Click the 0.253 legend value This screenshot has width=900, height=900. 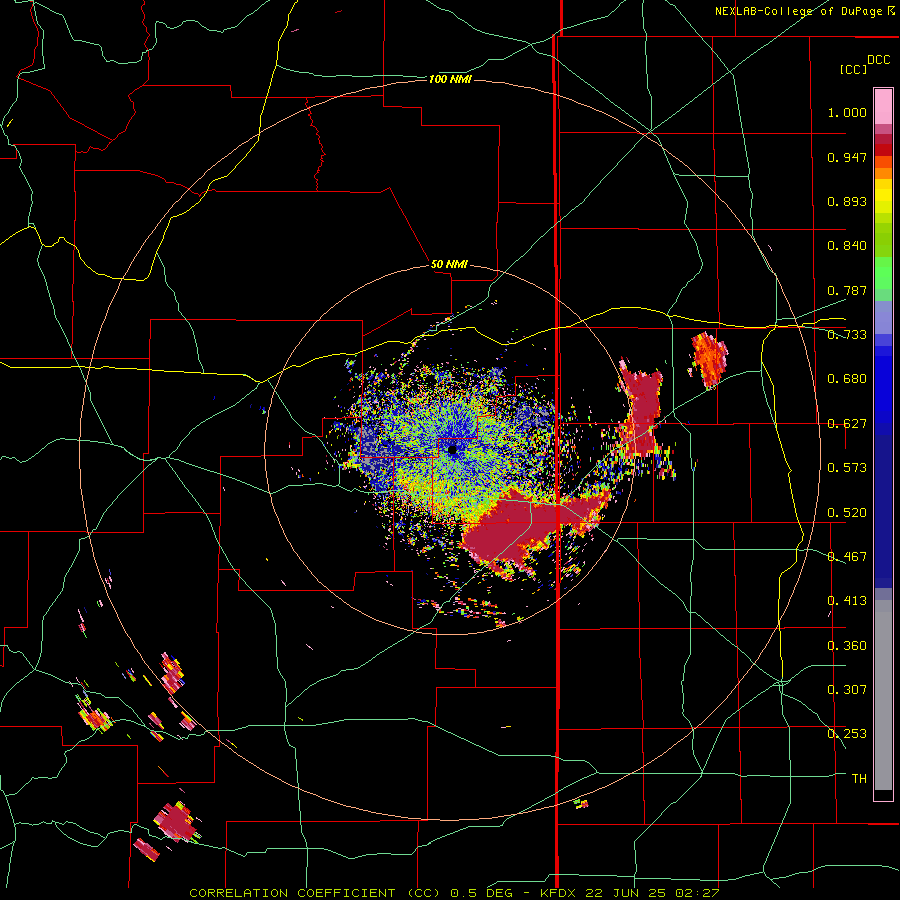pos(847,734)
